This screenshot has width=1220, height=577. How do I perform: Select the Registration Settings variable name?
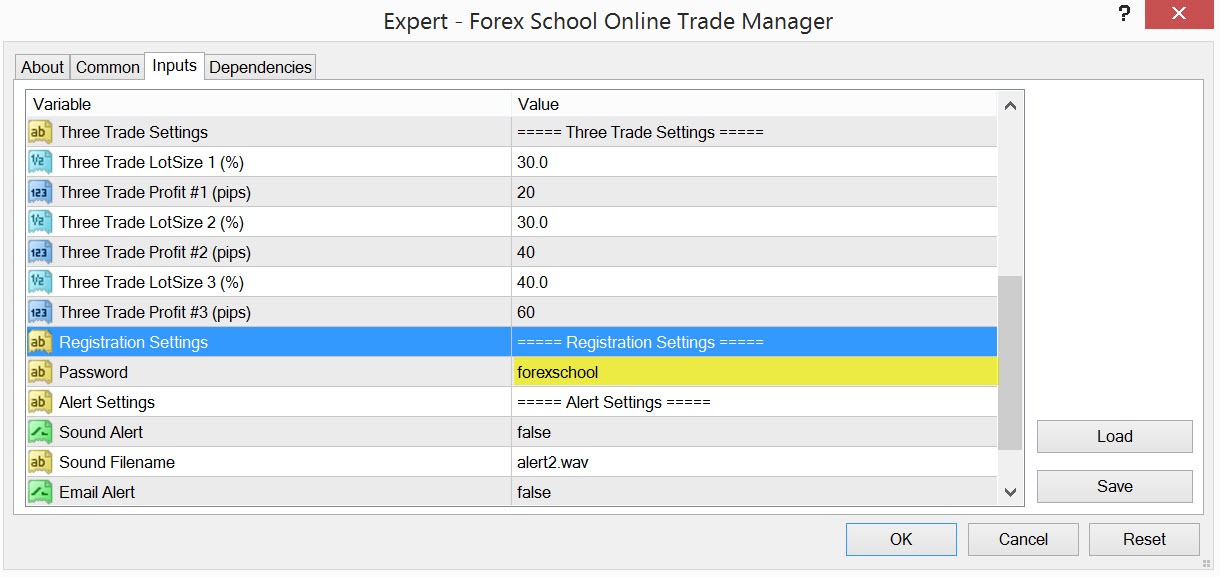click(133, 342)
